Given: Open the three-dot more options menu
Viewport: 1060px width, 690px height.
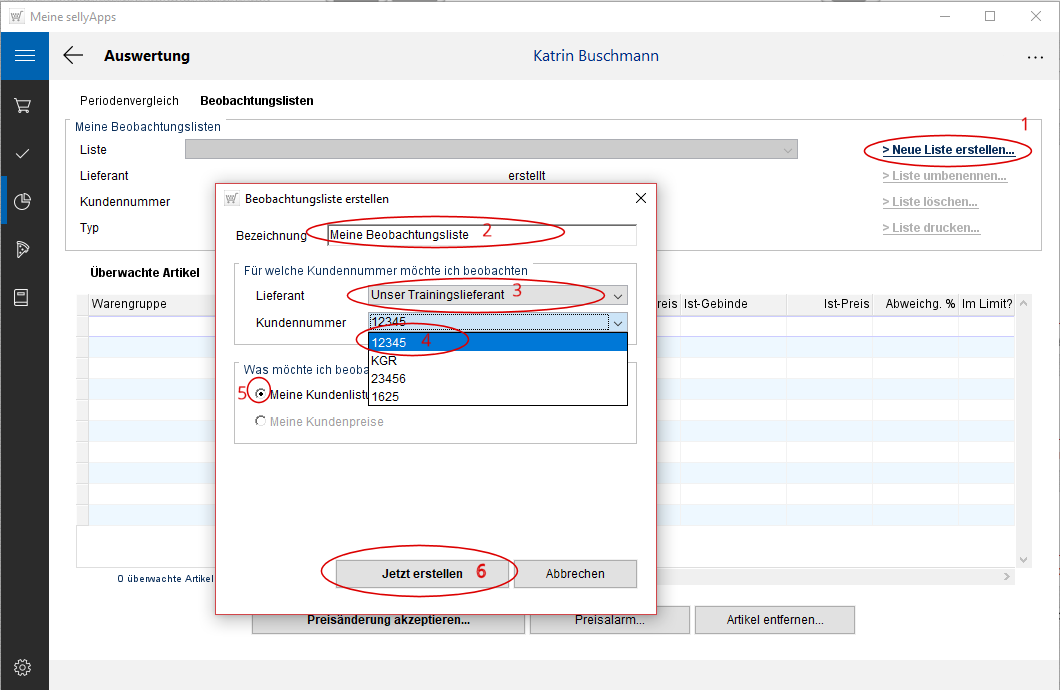Looking at the screenshot, I should click(1035, 57).
